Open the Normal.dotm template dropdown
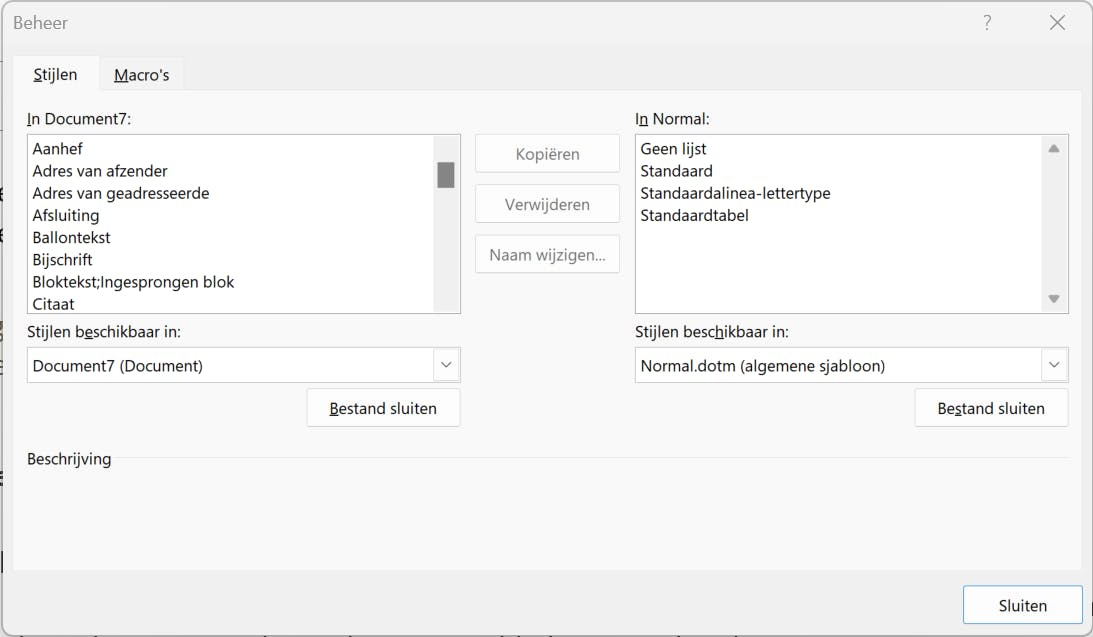 point(1054,366)
